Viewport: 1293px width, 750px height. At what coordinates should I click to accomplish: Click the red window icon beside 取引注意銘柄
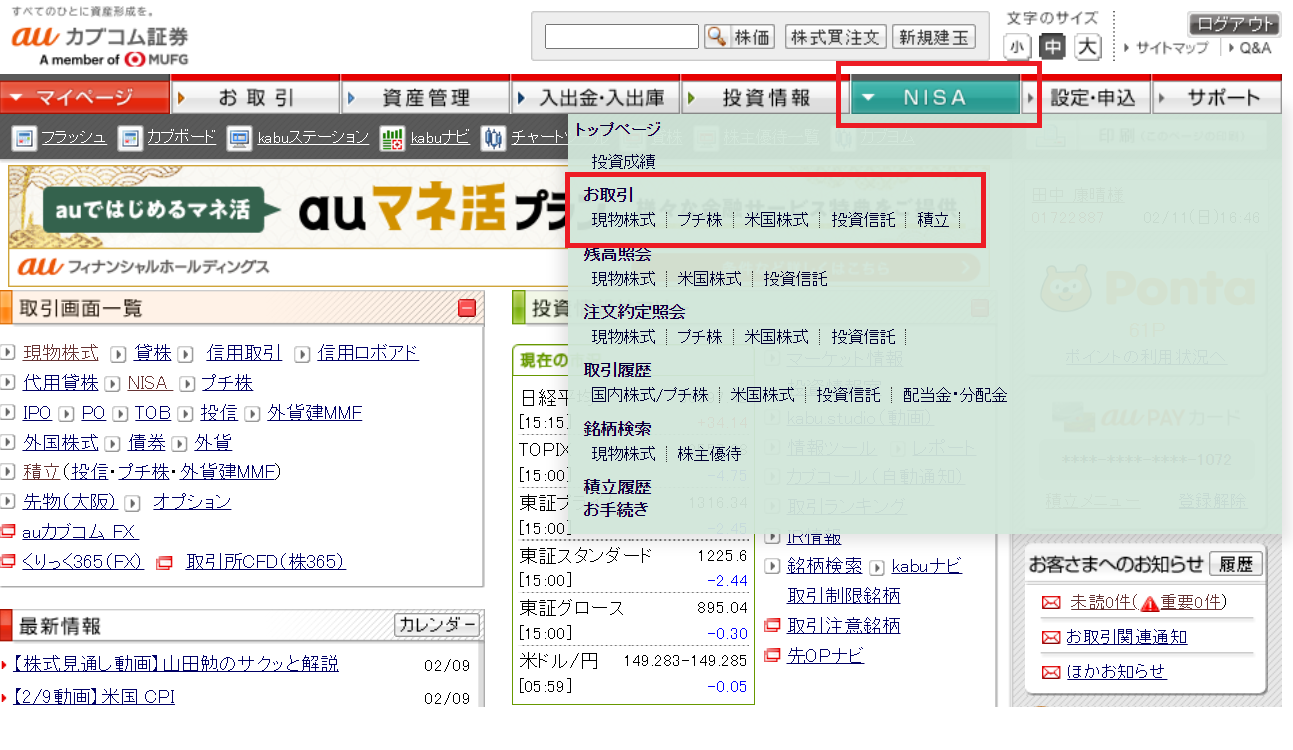click(x=772, y=626)
